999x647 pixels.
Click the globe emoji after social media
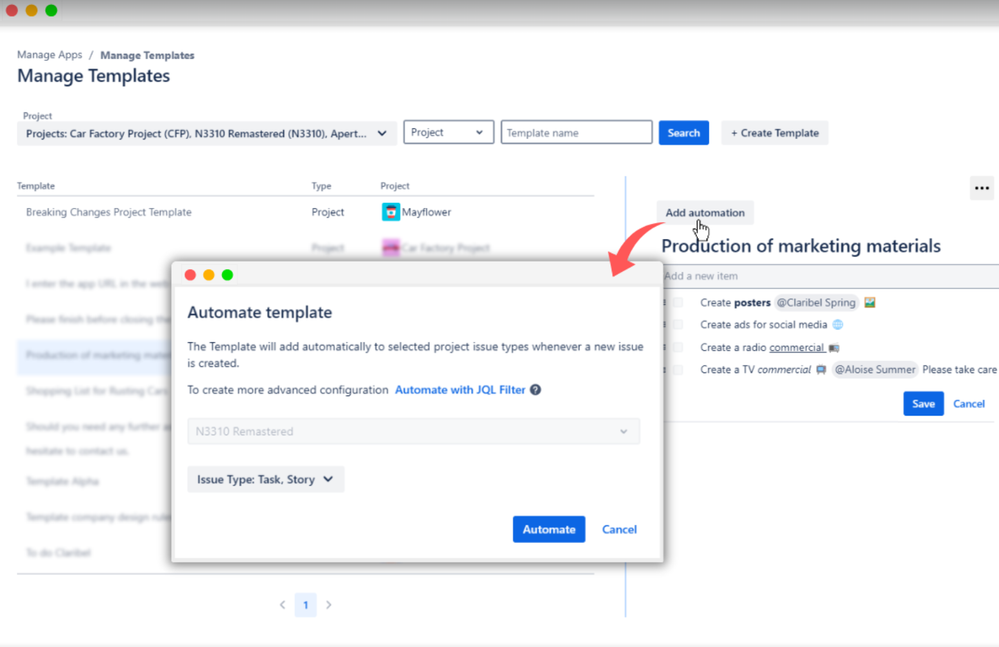click(838, 325)
